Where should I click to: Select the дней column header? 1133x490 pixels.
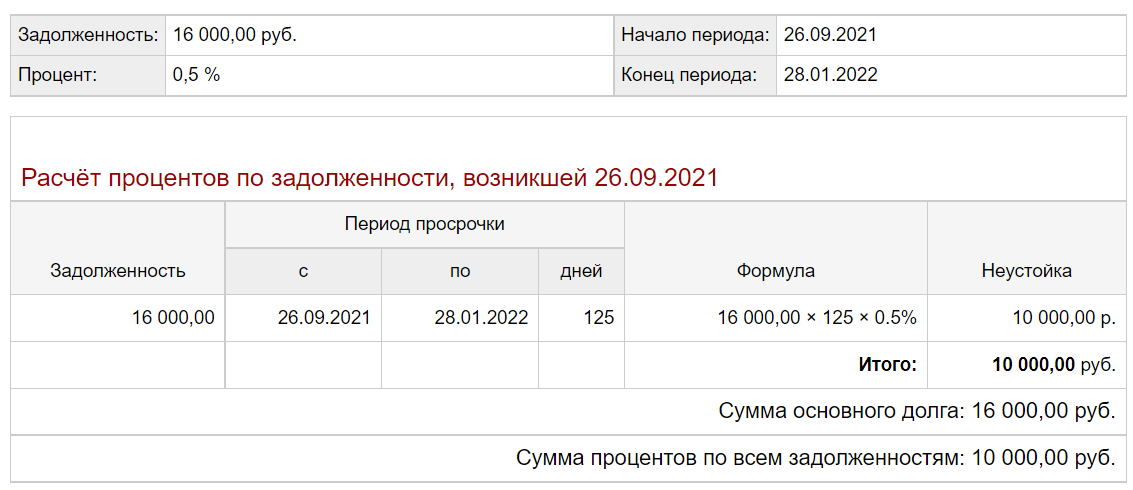coord(581,270)
